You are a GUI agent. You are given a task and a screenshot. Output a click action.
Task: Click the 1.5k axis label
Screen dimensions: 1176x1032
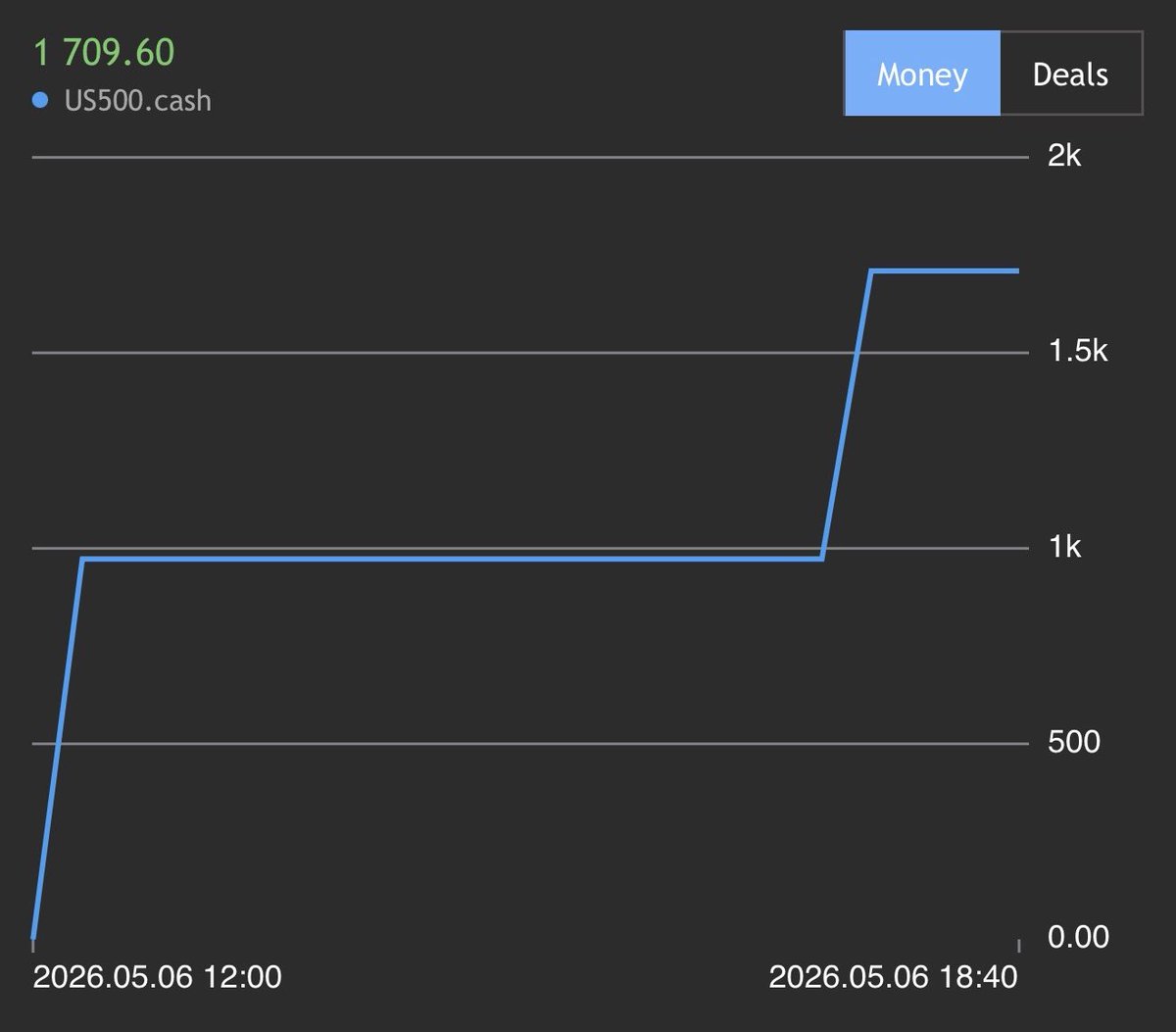pos(1078,351)
